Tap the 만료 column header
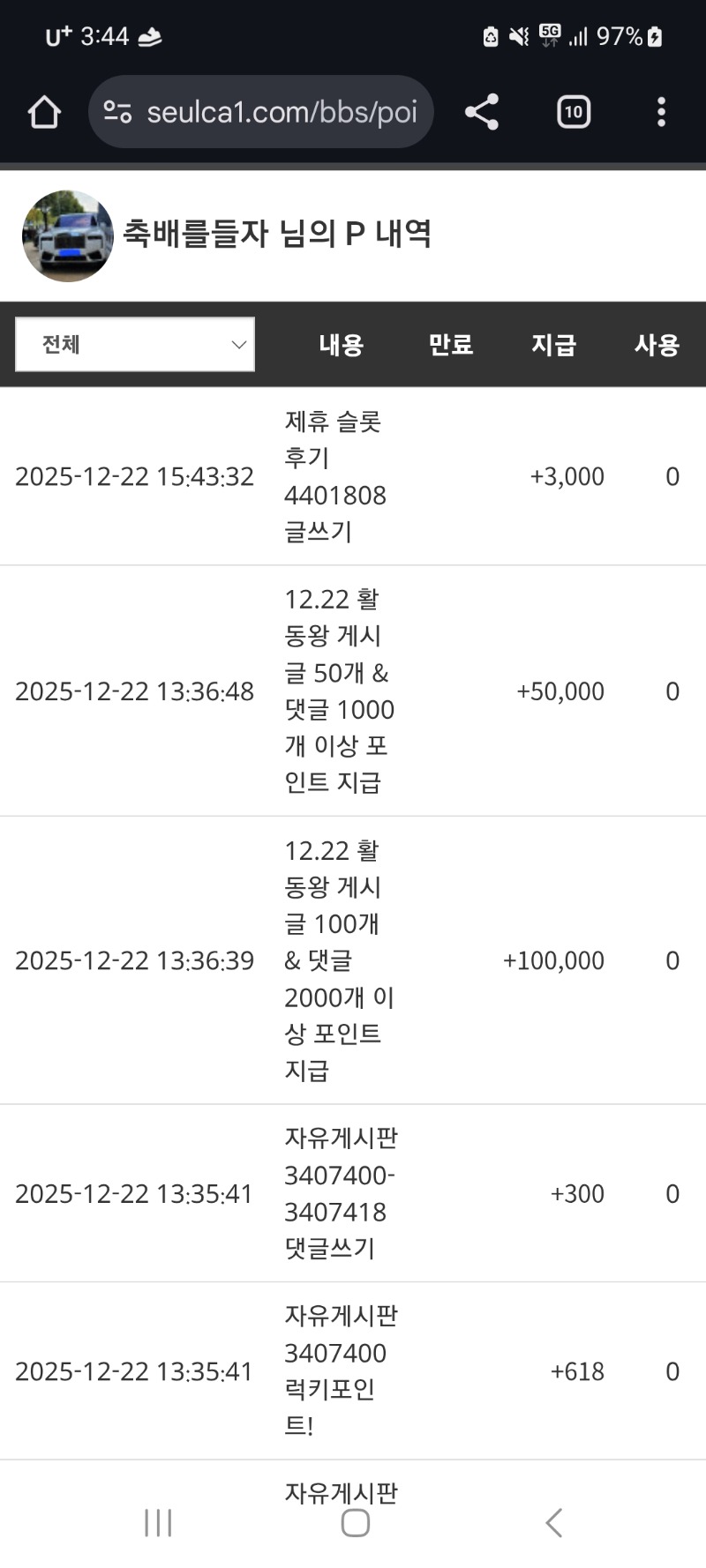This screenshot has height=1568, width=706. coord(450,344)
